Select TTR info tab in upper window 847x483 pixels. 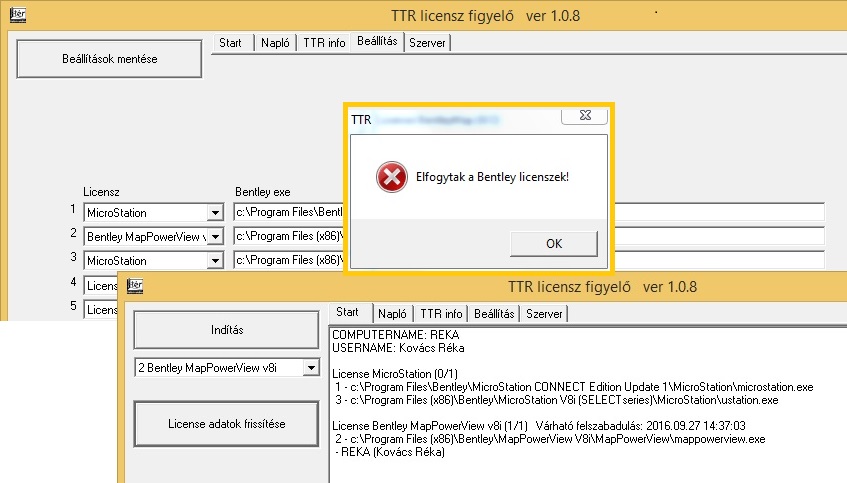coord(323,42)
